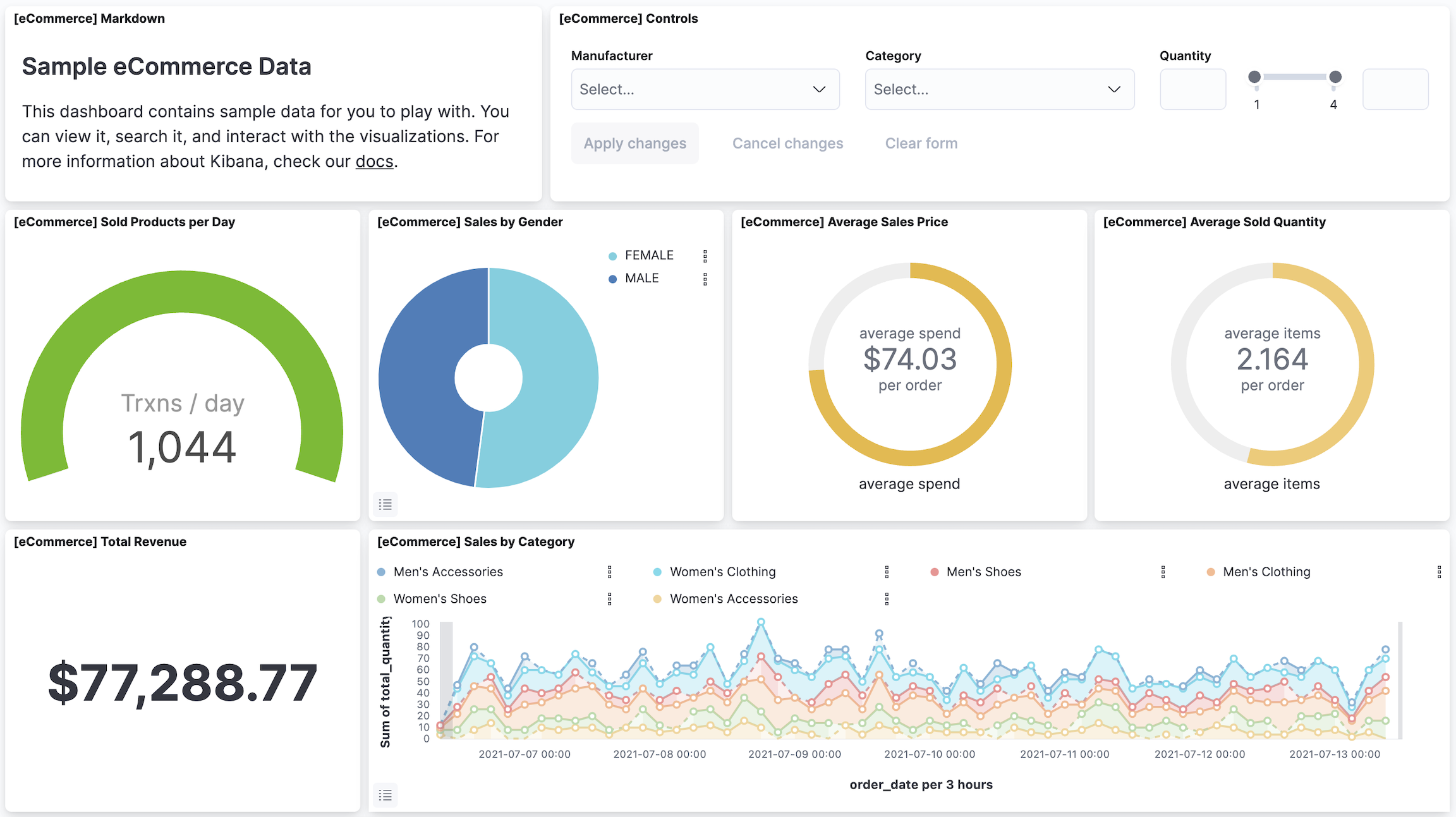Open options menu for MALE legend item
1456x817 pixels.
coord(705,279)
